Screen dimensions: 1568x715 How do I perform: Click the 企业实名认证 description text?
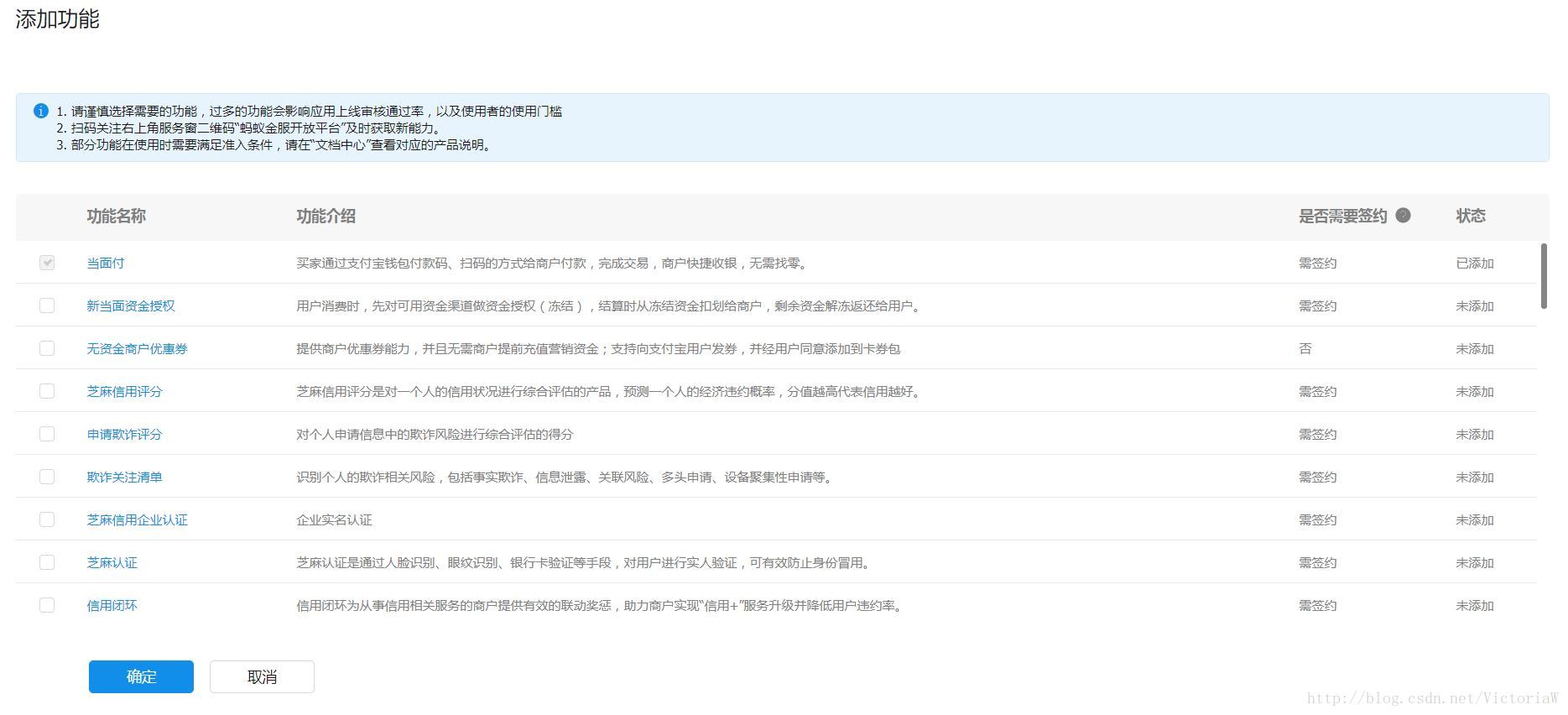pos(334,519)
